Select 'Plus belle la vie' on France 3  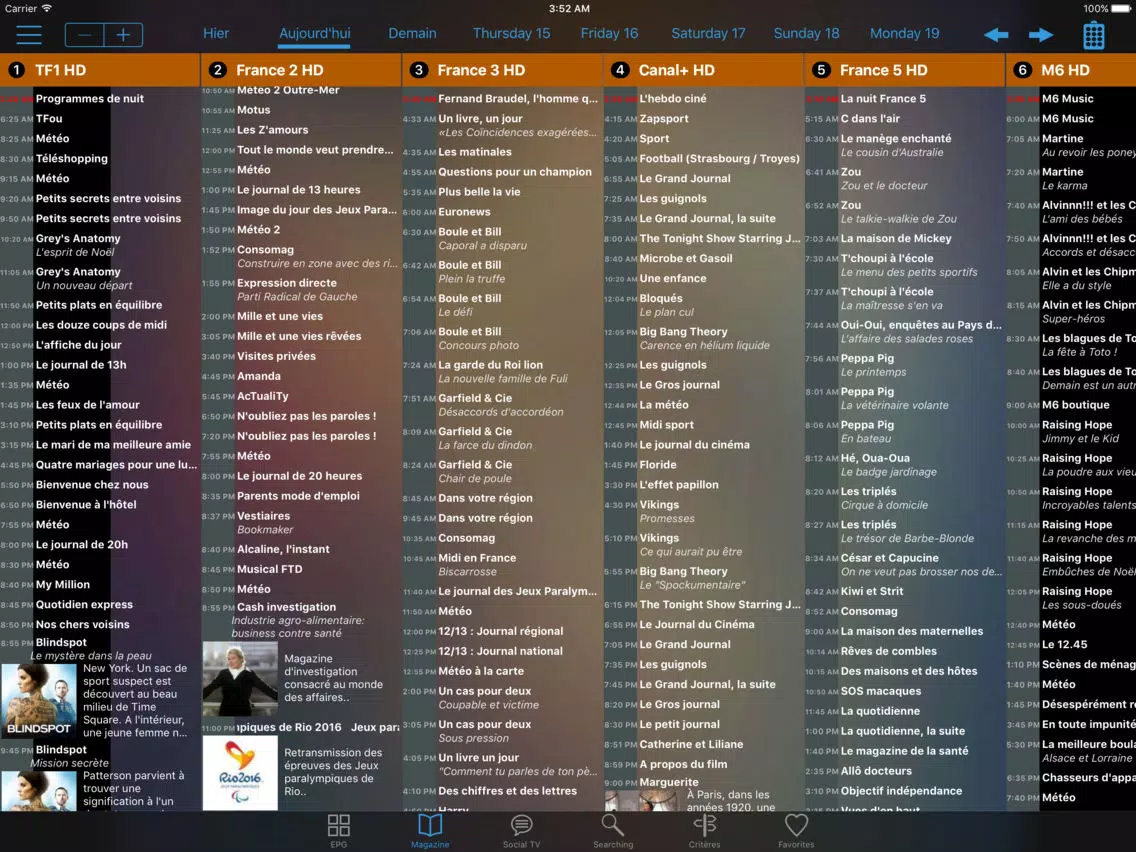(x=479, y=192)
